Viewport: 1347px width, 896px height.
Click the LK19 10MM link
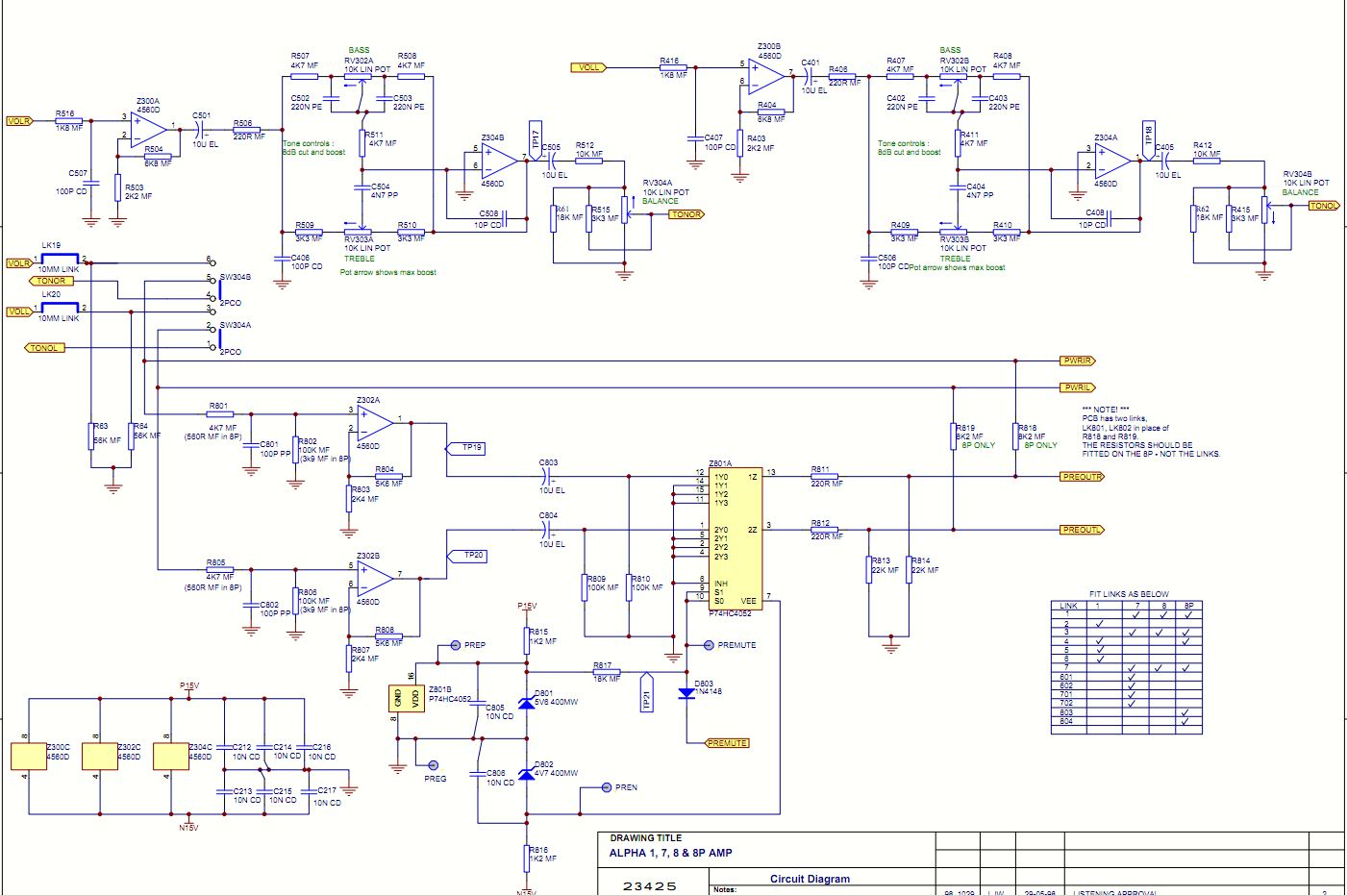(59, 260)
